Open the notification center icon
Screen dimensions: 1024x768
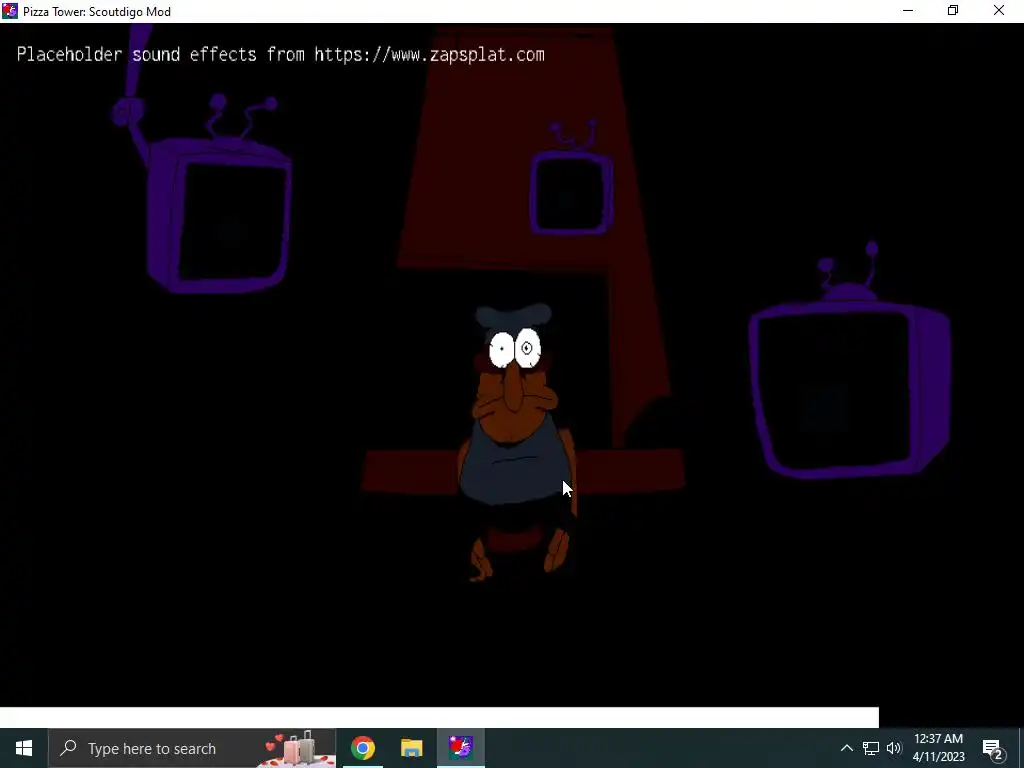[x=992, y=749]
